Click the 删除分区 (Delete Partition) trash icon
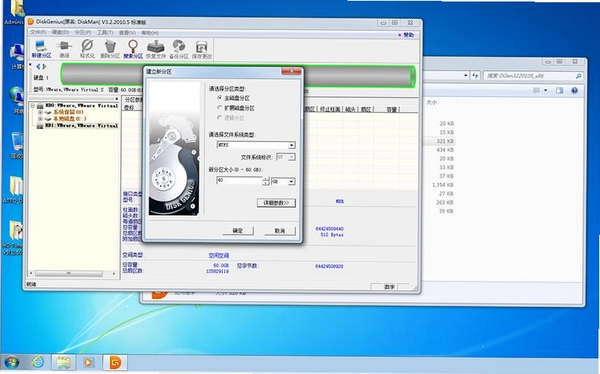Image resolution: width=600 pixels, height=374 pixels. 110,49
